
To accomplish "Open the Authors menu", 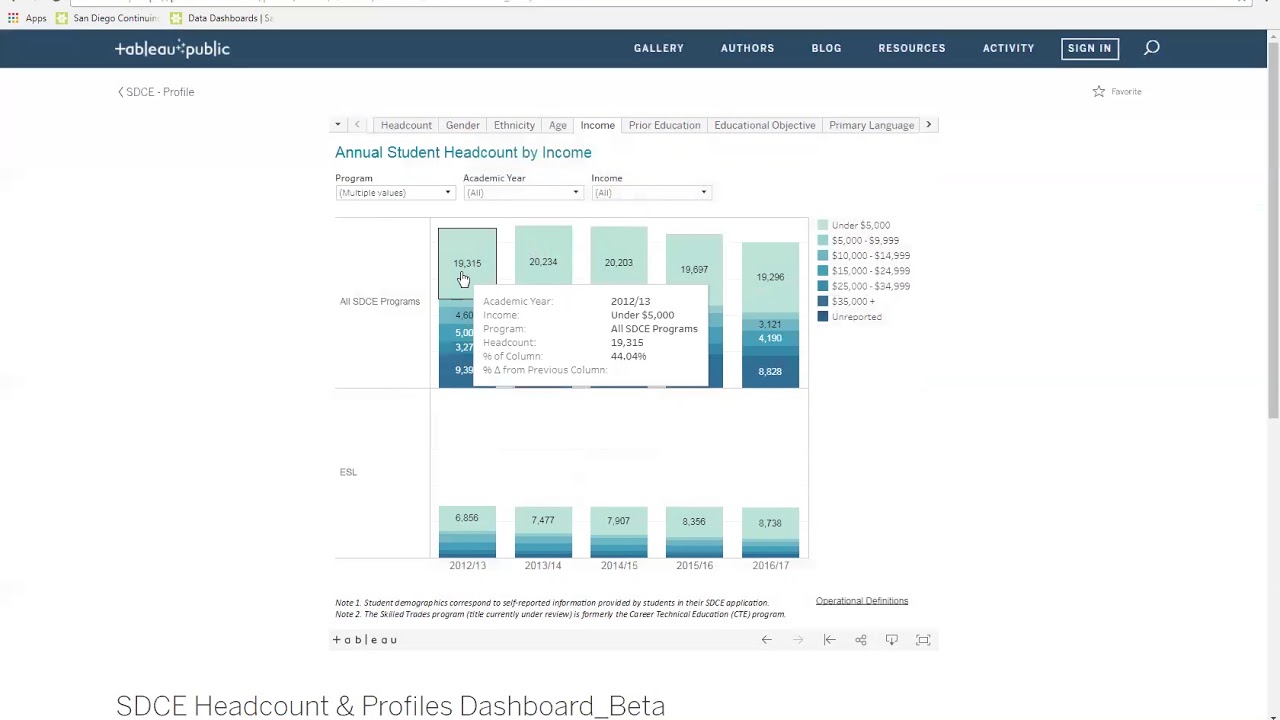I will pos(748,48).
